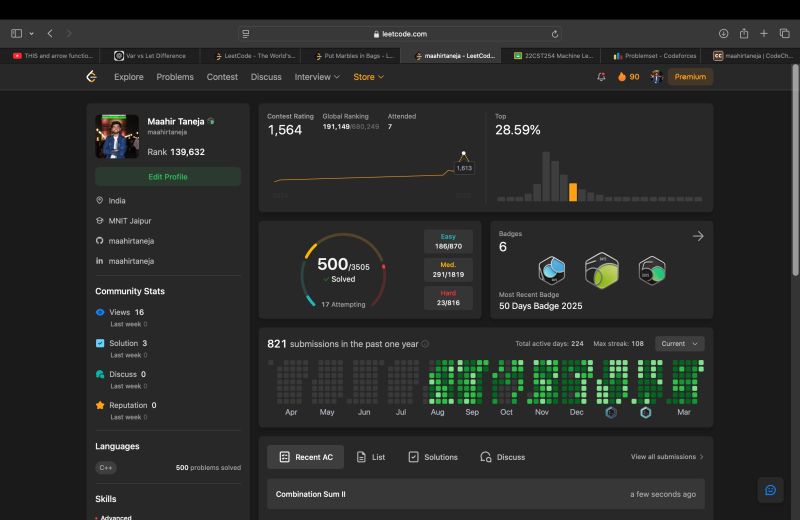Switch to the Problemset - Codeforces browser tab
800x520 pixels.
tap(651, 56)
